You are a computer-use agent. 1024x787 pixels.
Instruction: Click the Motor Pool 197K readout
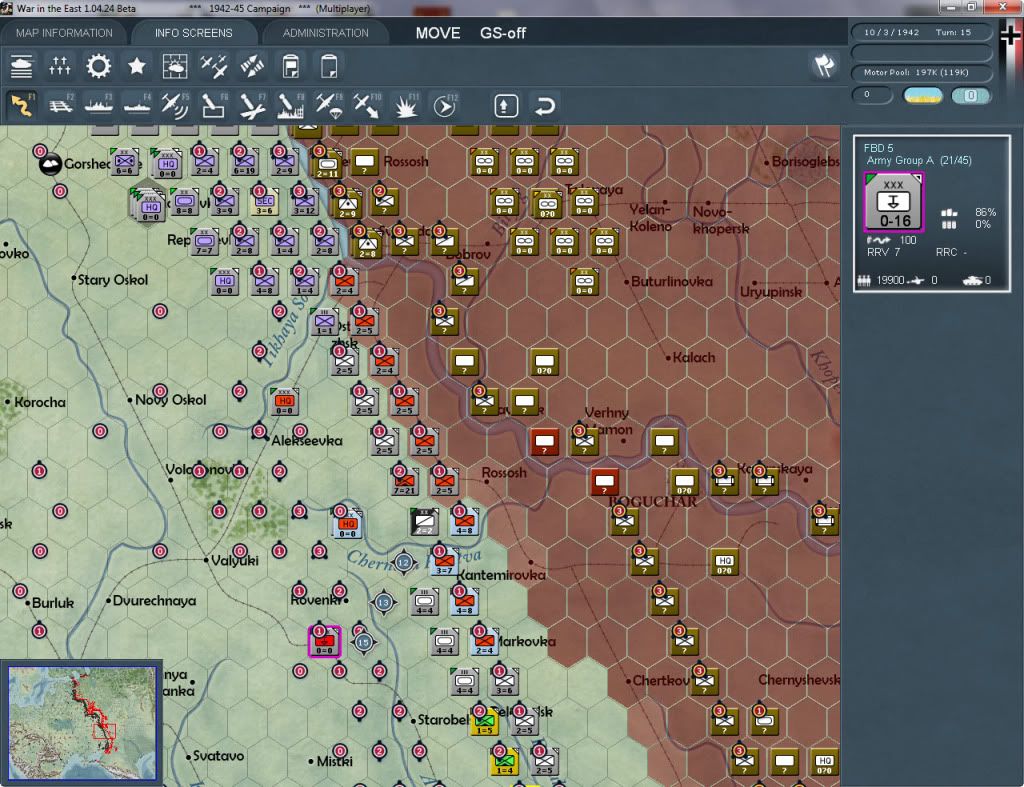[921, 72]
